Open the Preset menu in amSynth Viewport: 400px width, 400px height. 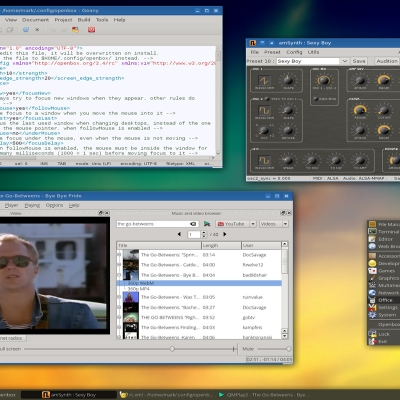pyautogui.click(x=272, y=52)
